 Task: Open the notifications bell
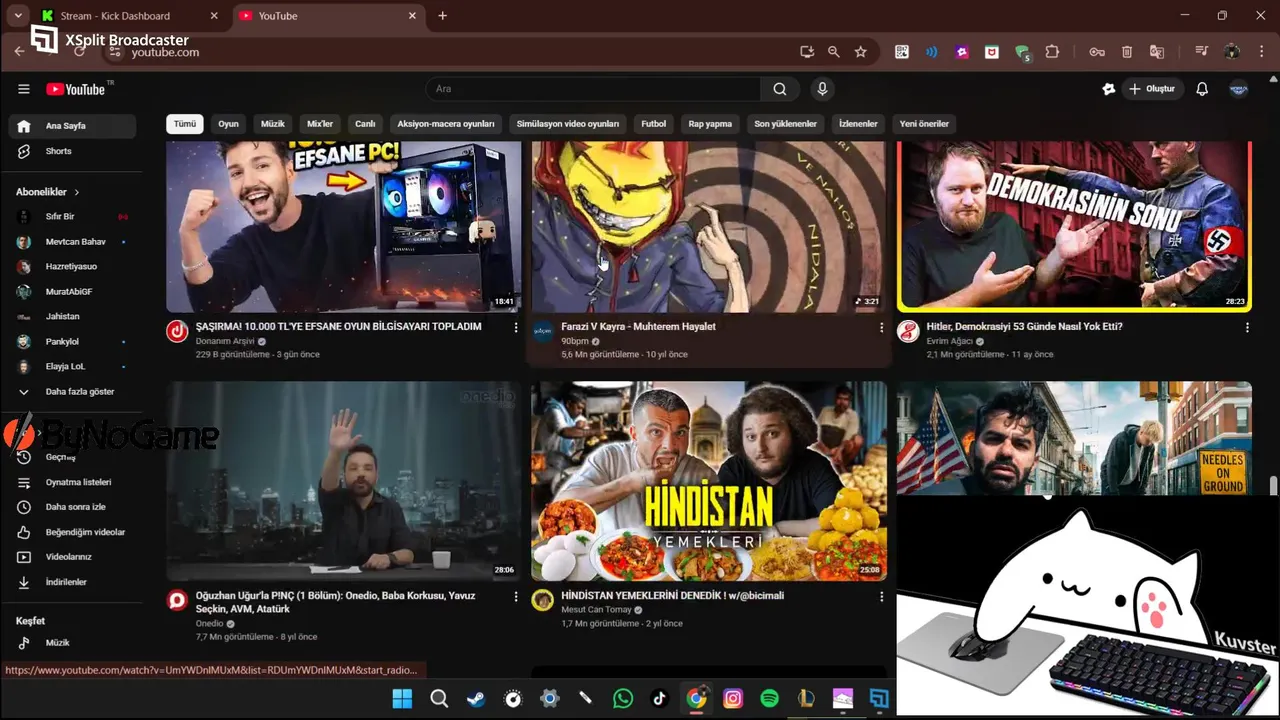pos(1202,89)
